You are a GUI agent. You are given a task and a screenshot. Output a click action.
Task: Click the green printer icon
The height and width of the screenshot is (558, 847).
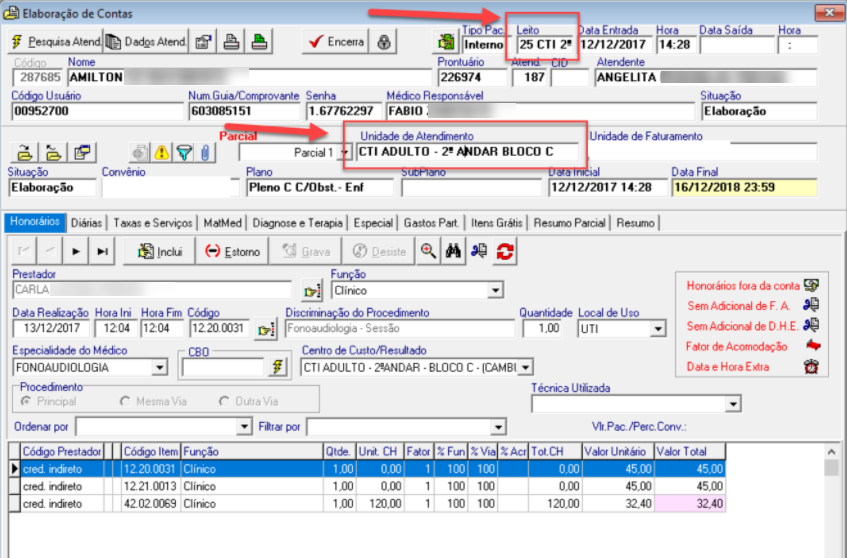[x=259, y=42]
